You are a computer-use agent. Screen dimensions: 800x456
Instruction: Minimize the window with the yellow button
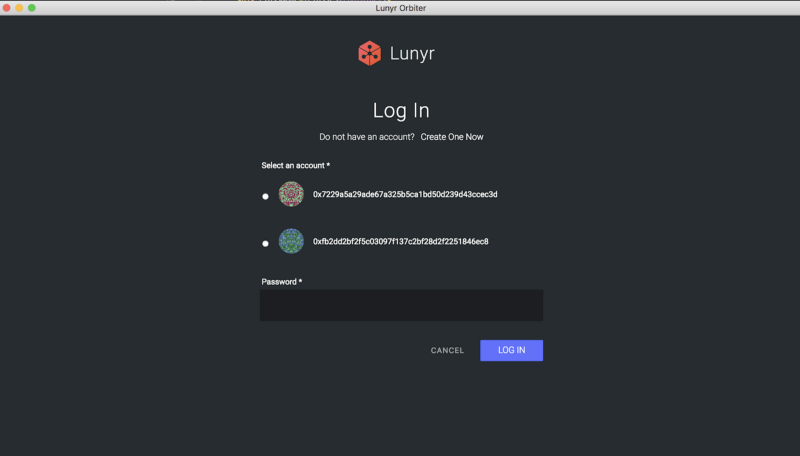click(x=19, y=8)
